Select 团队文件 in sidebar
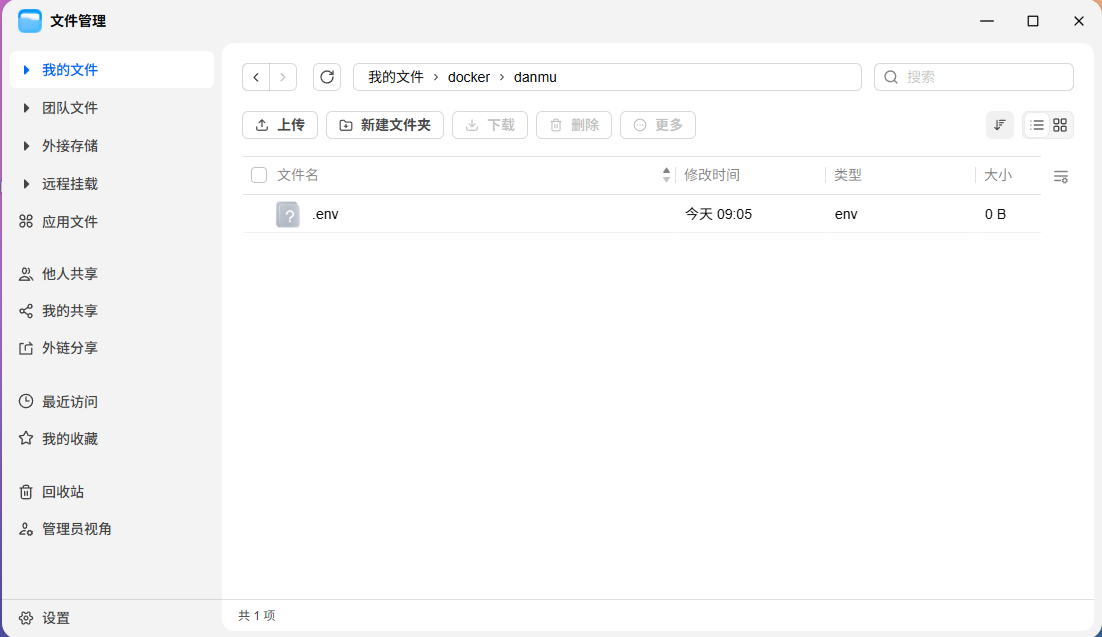The width and height of the screenshot is (1102, 637). pyautogui.click(x=70, y=108)
